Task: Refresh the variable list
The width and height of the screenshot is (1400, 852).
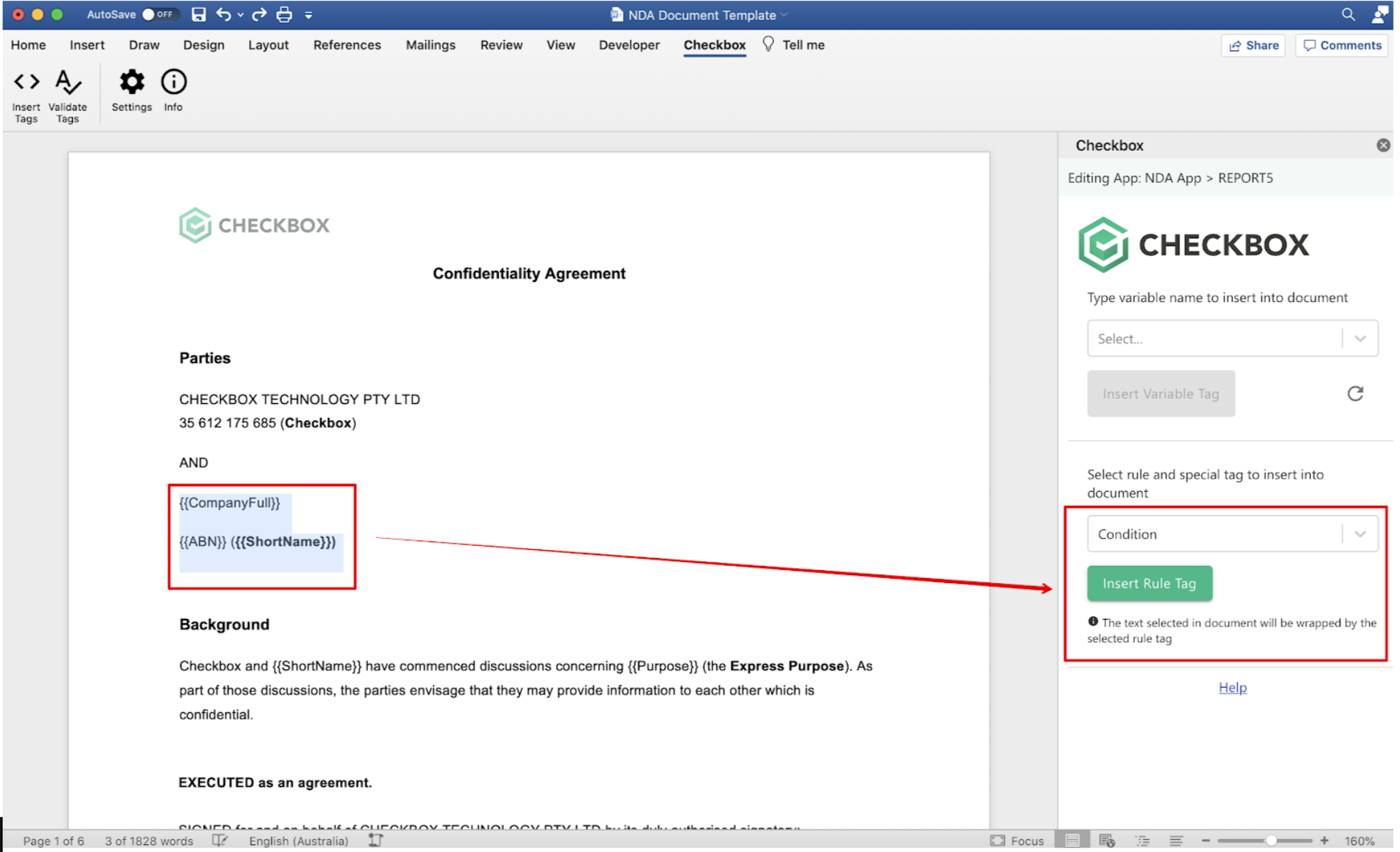Action: (x=1355, y=394)
